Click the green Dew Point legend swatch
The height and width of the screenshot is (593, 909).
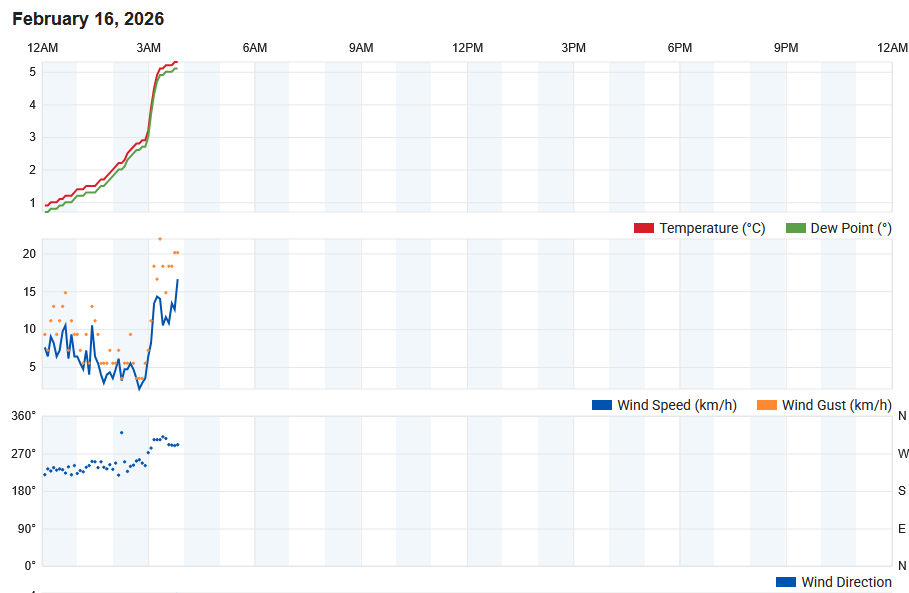pos(795,228)
